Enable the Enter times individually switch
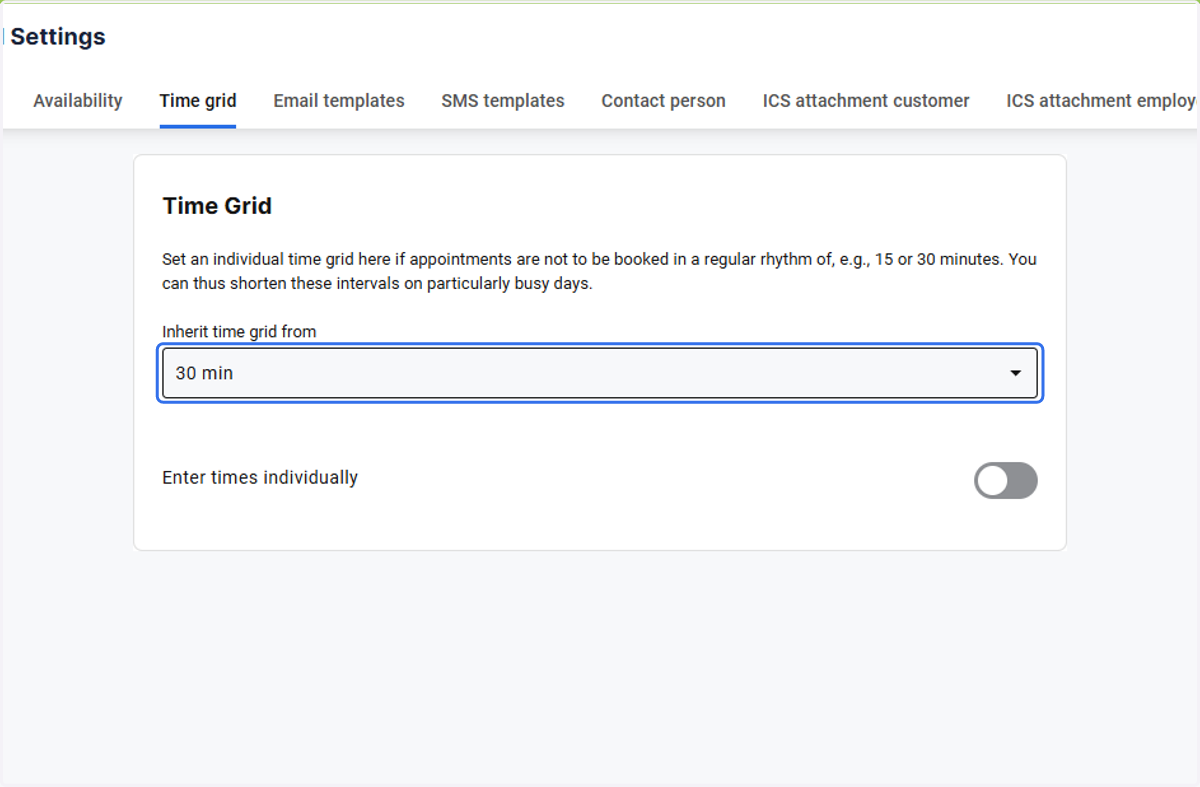The width and height of the screenshot is (1200, 787). (1006, 481)
